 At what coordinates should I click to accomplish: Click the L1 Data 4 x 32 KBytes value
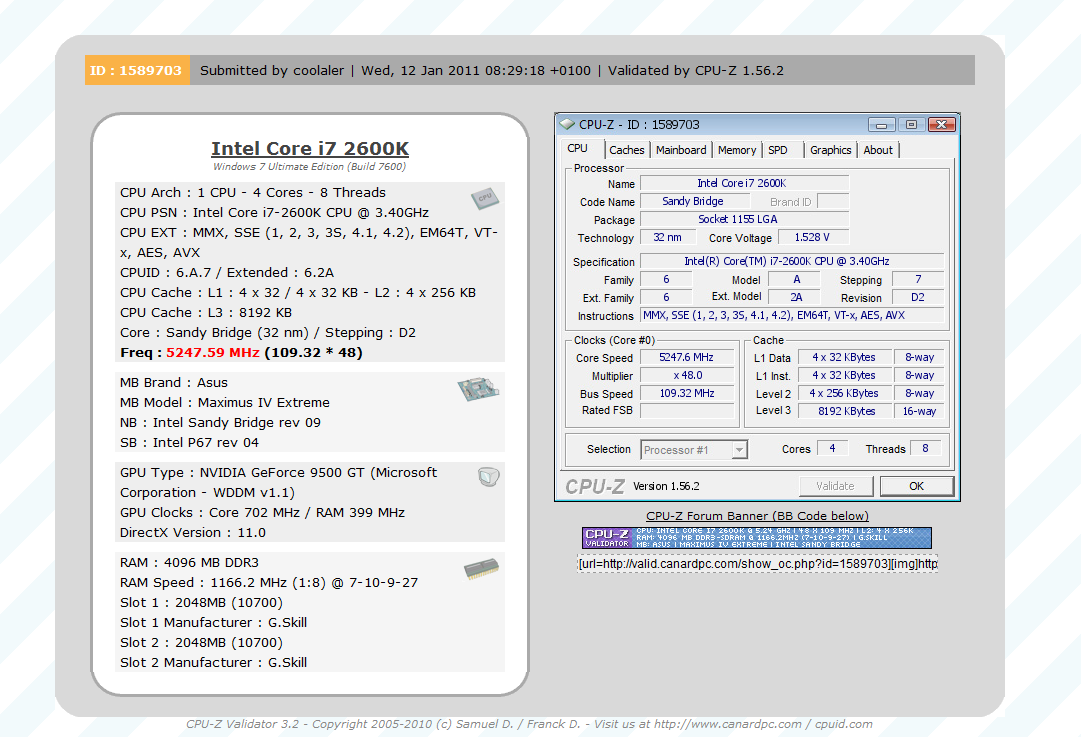point(845,358)
